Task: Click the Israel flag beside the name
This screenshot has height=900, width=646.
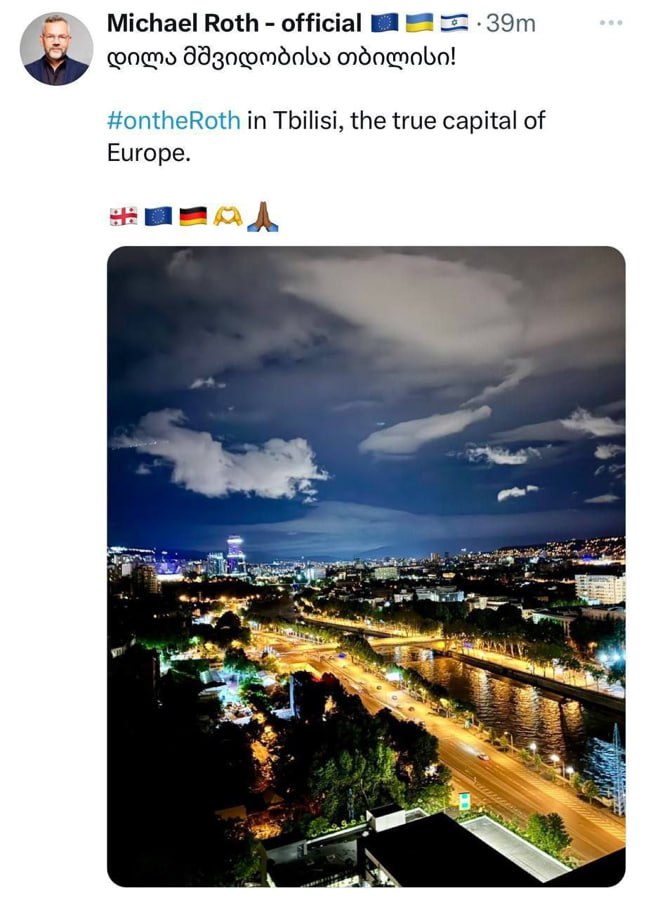Action: click(453, 22)
